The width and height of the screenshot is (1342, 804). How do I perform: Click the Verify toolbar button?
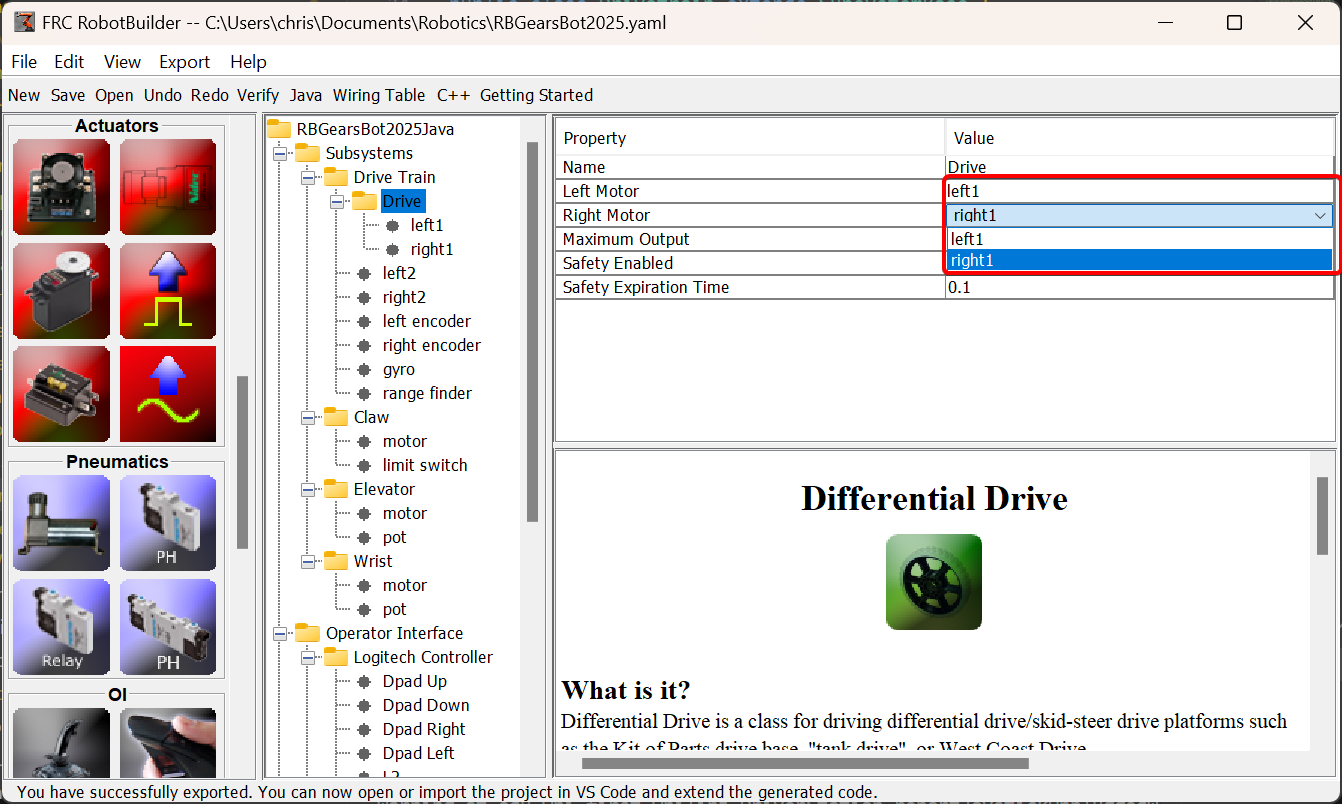(x=258, y=95)
